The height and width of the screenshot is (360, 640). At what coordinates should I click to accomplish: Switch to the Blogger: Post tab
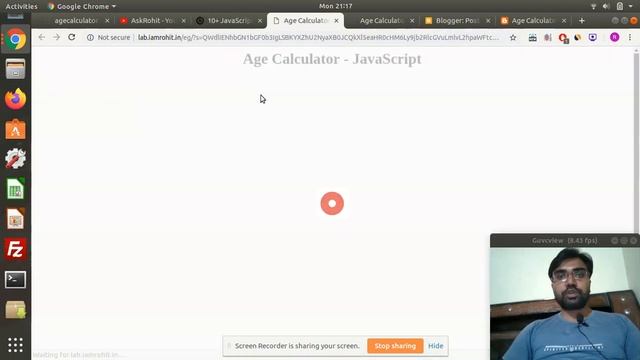pos(457,20)
